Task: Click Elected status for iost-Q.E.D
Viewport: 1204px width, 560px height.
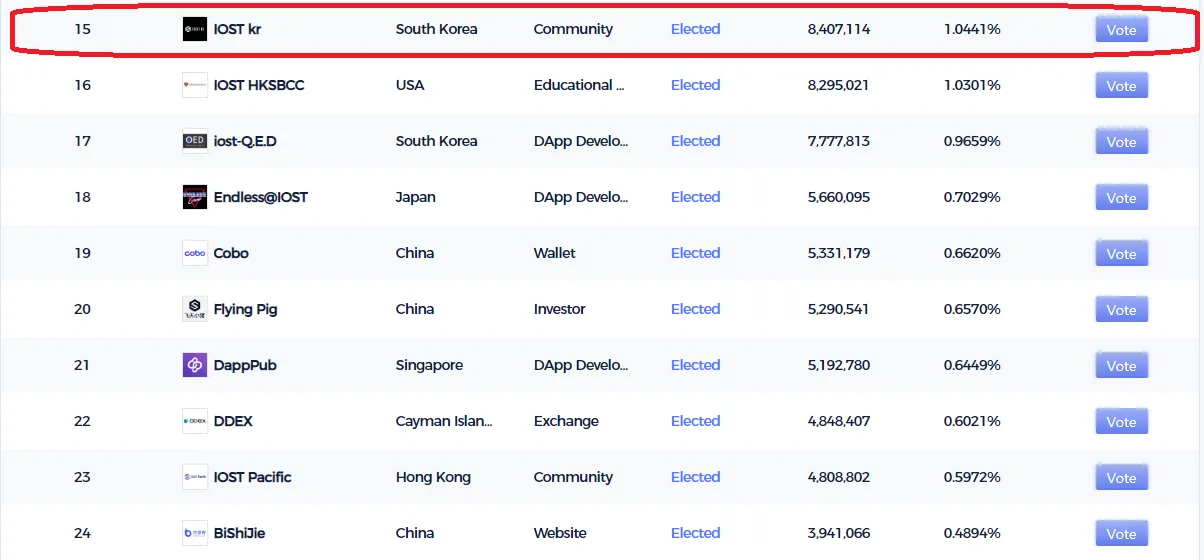Action: click(695, 141)
